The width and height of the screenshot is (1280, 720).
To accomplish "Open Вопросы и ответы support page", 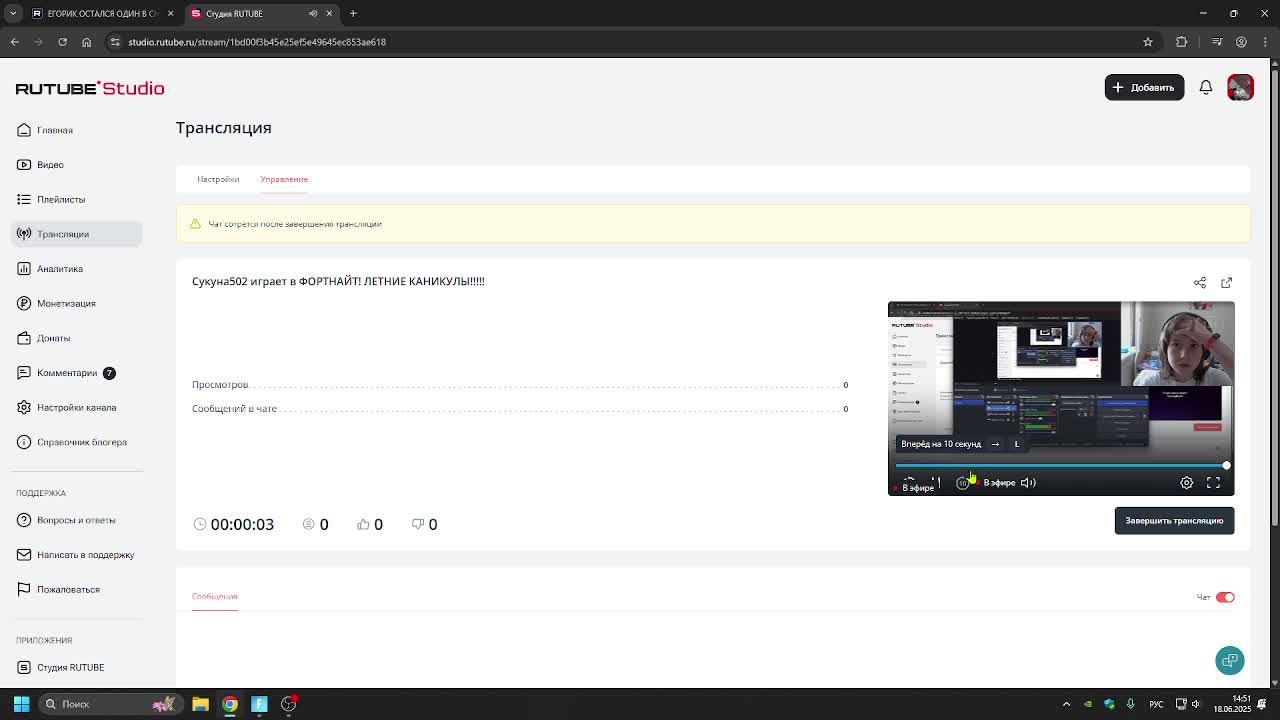I will pos(76,520).
